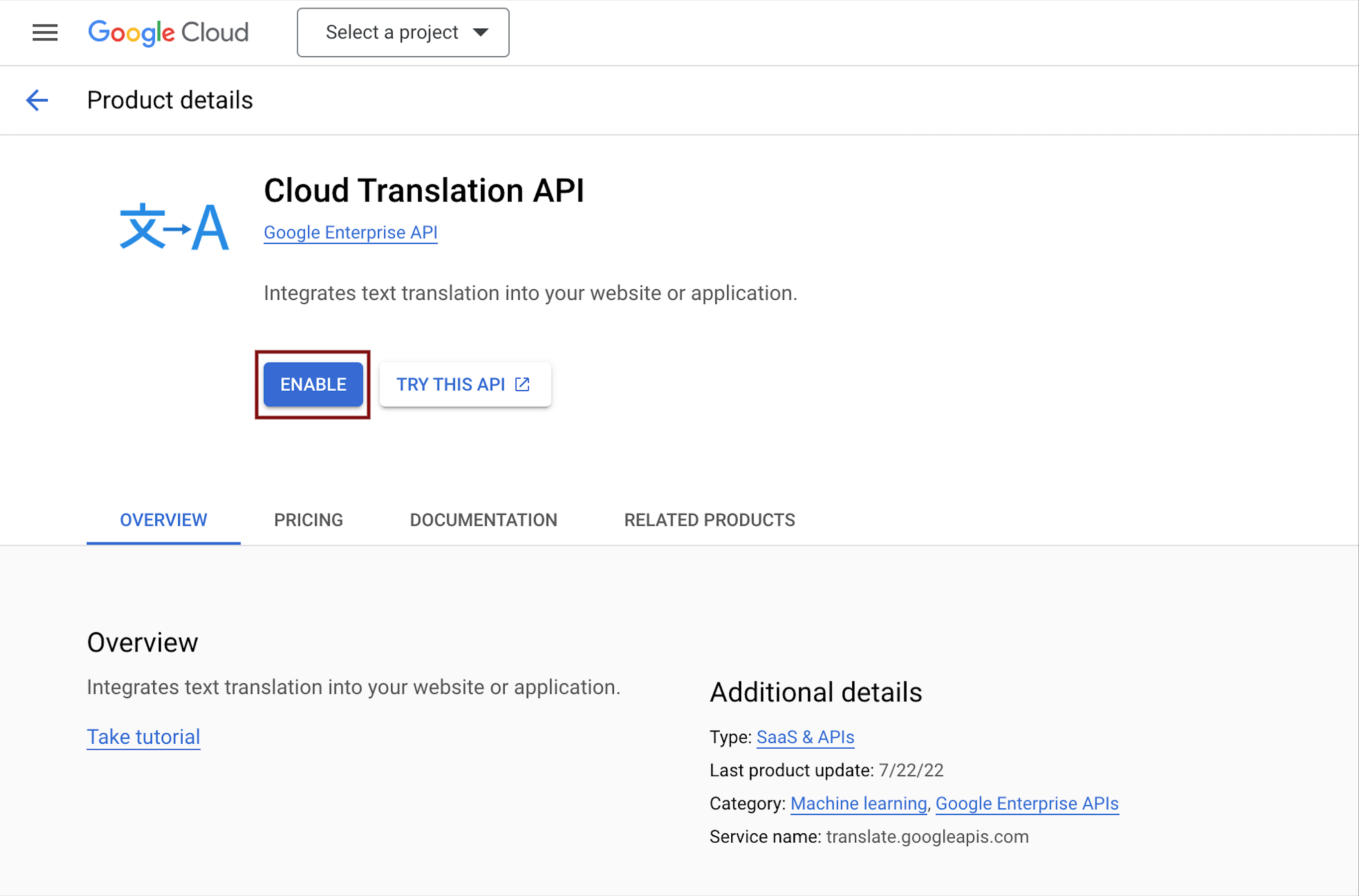Click the external link icon on TRY THIS API
The height and width of the screenshot is (896, 1359).
point(522,384)
